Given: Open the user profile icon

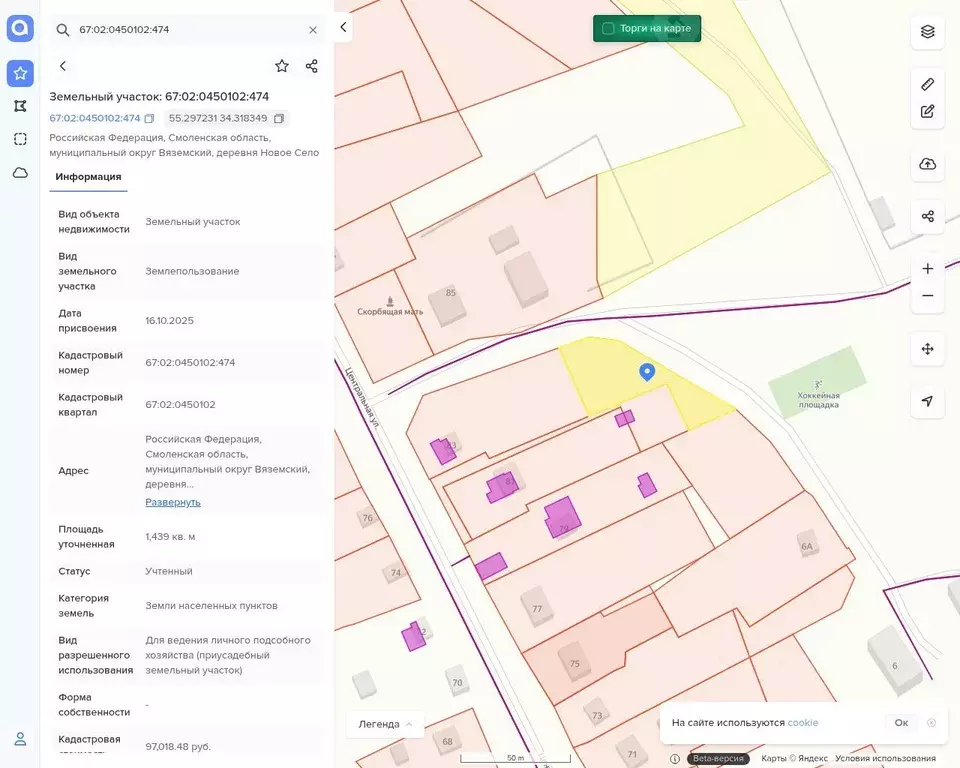Looking at the screenshot, I should pyautogui.click(x=20, y=739).
